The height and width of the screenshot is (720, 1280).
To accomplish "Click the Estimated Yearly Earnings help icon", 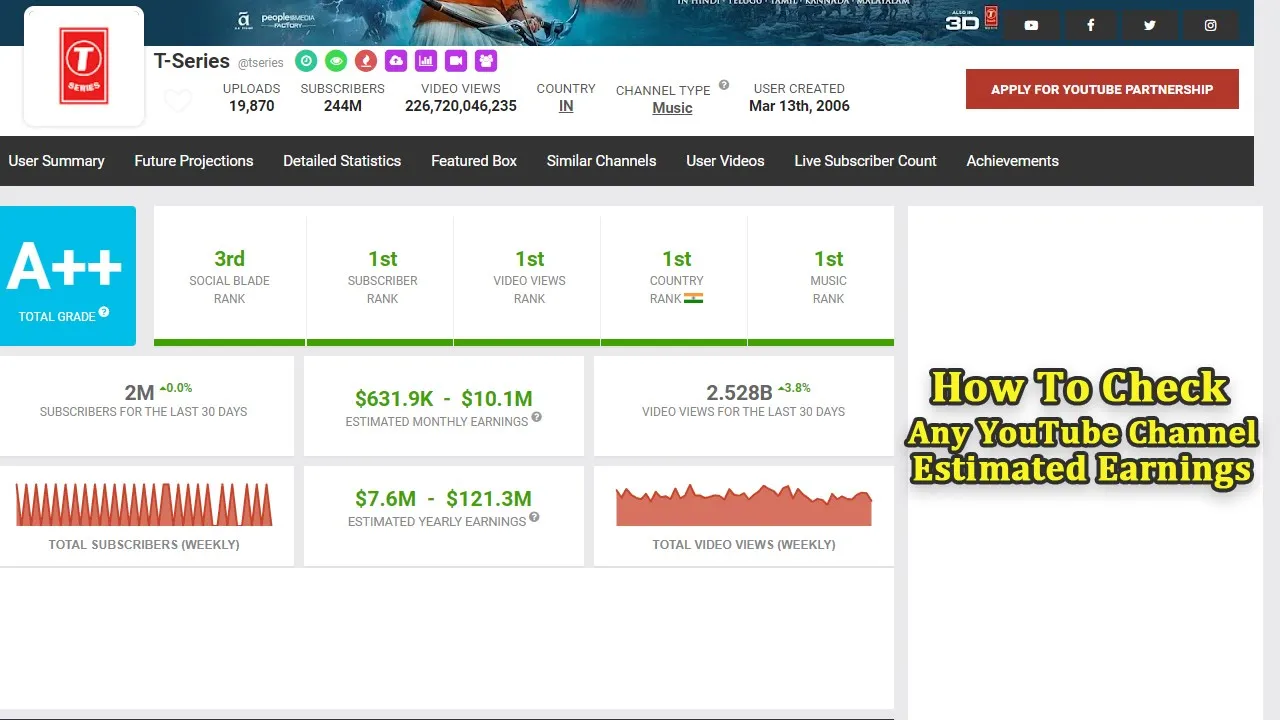I will 535,517.
